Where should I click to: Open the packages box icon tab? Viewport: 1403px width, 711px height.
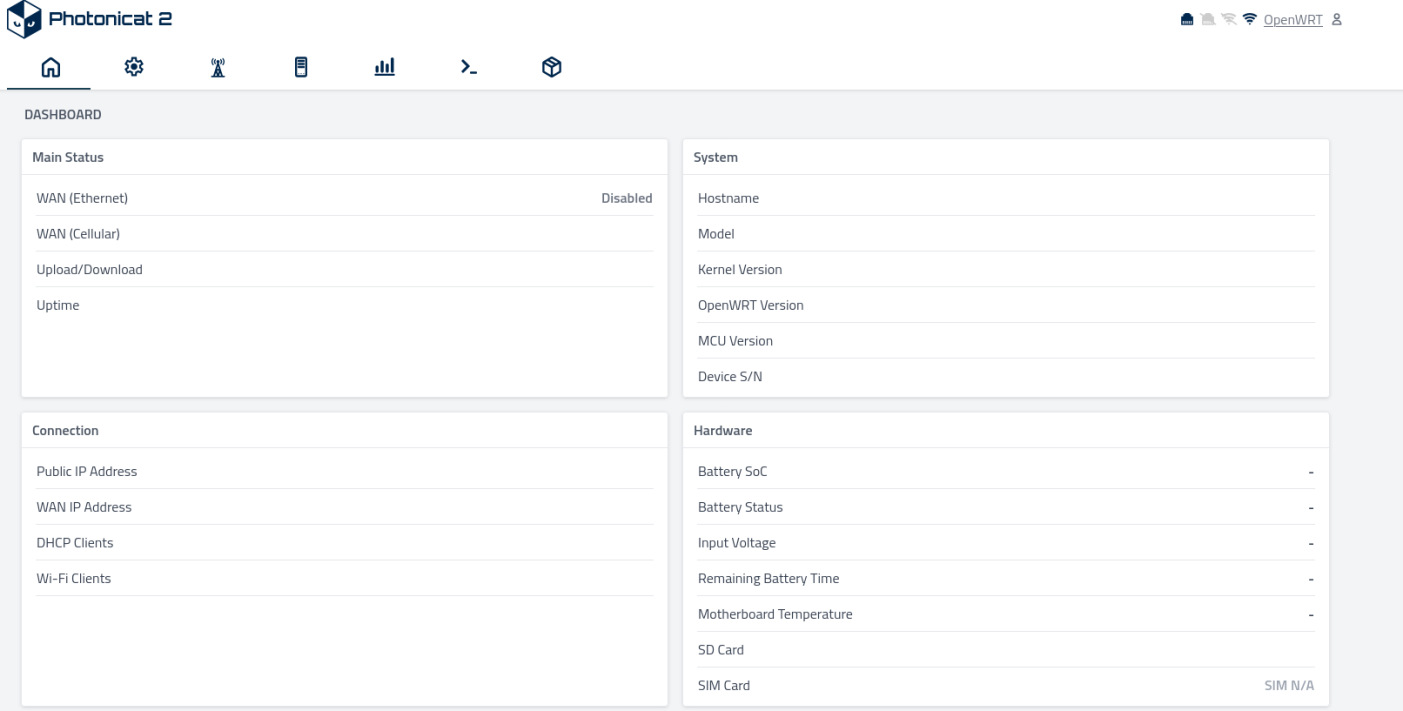[x=551, y=67]
